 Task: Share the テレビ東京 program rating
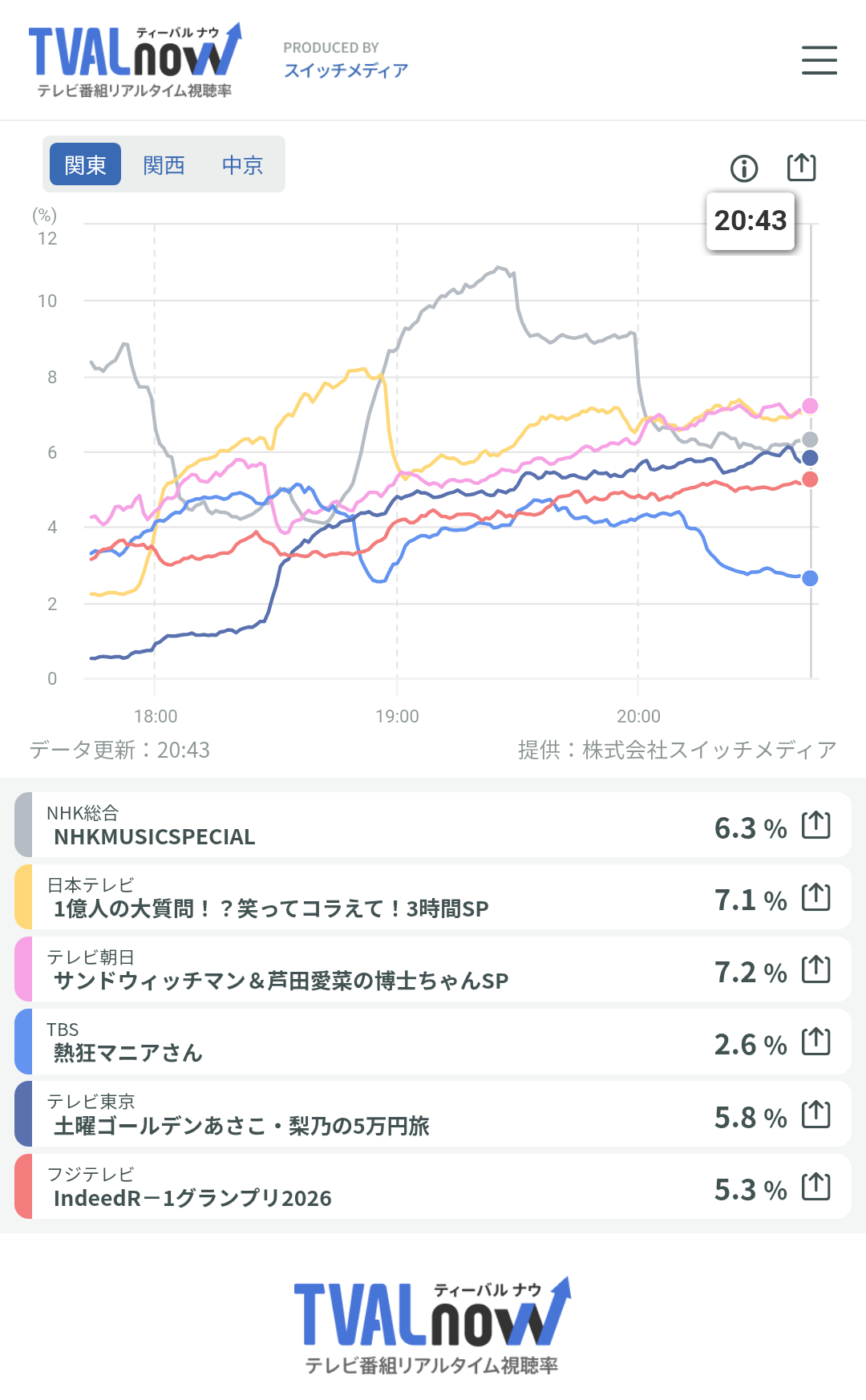point(816,1114)
